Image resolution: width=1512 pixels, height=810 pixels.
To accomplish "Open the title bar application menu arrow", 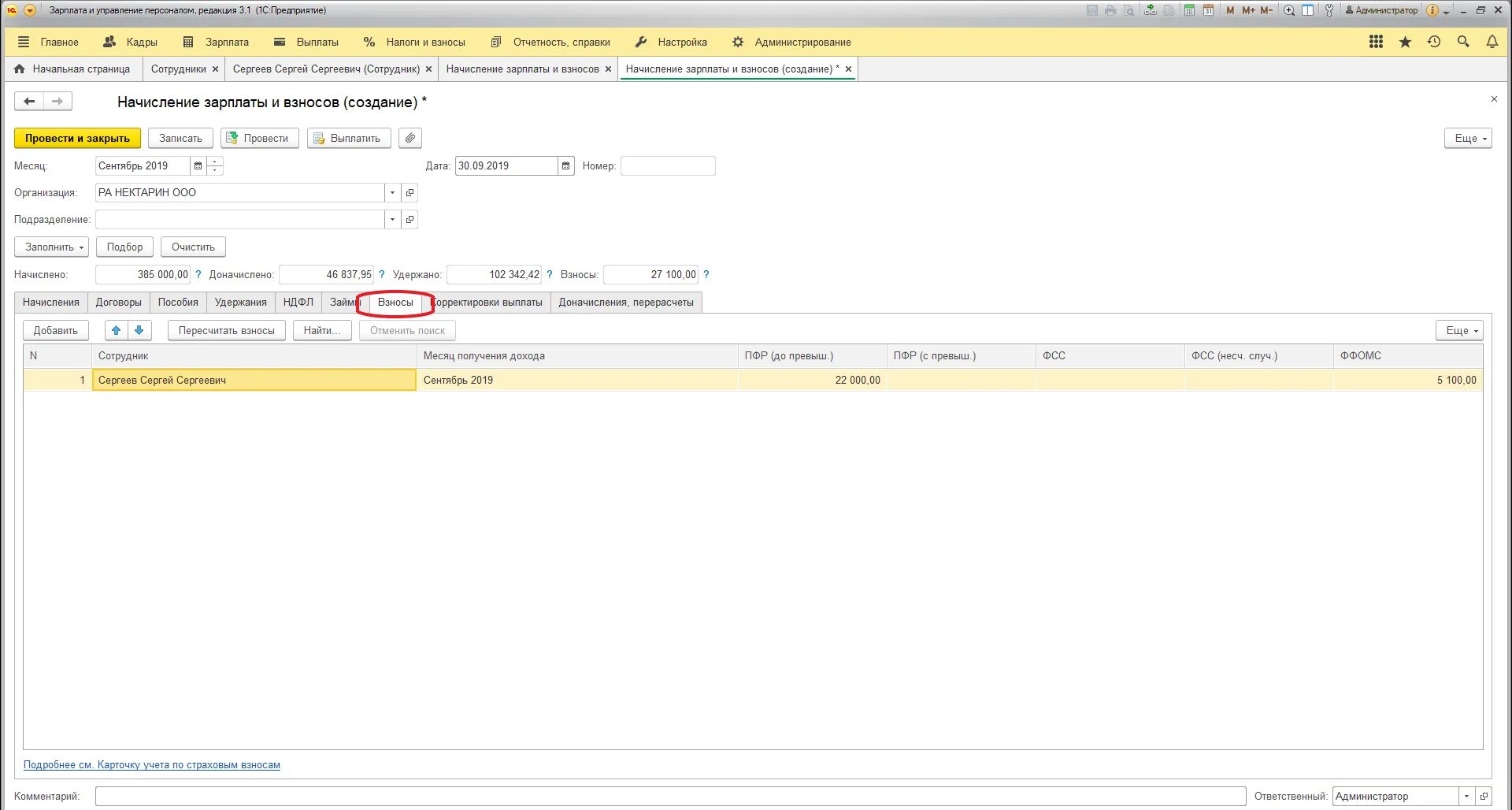I will click(30, 10).
